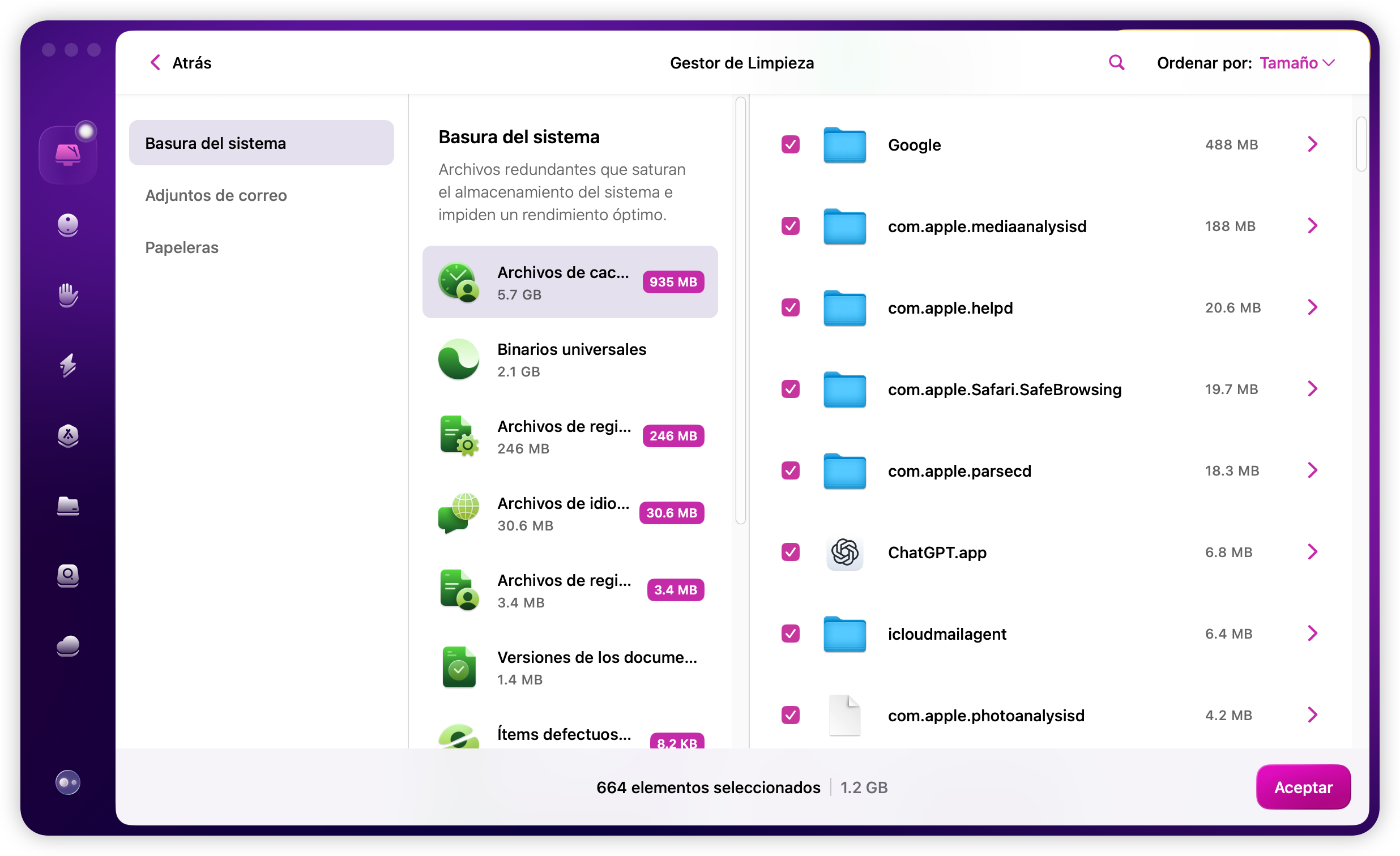
Task: Expand the com.apple.photoanalysisd row chevron
Action: 1312,715
